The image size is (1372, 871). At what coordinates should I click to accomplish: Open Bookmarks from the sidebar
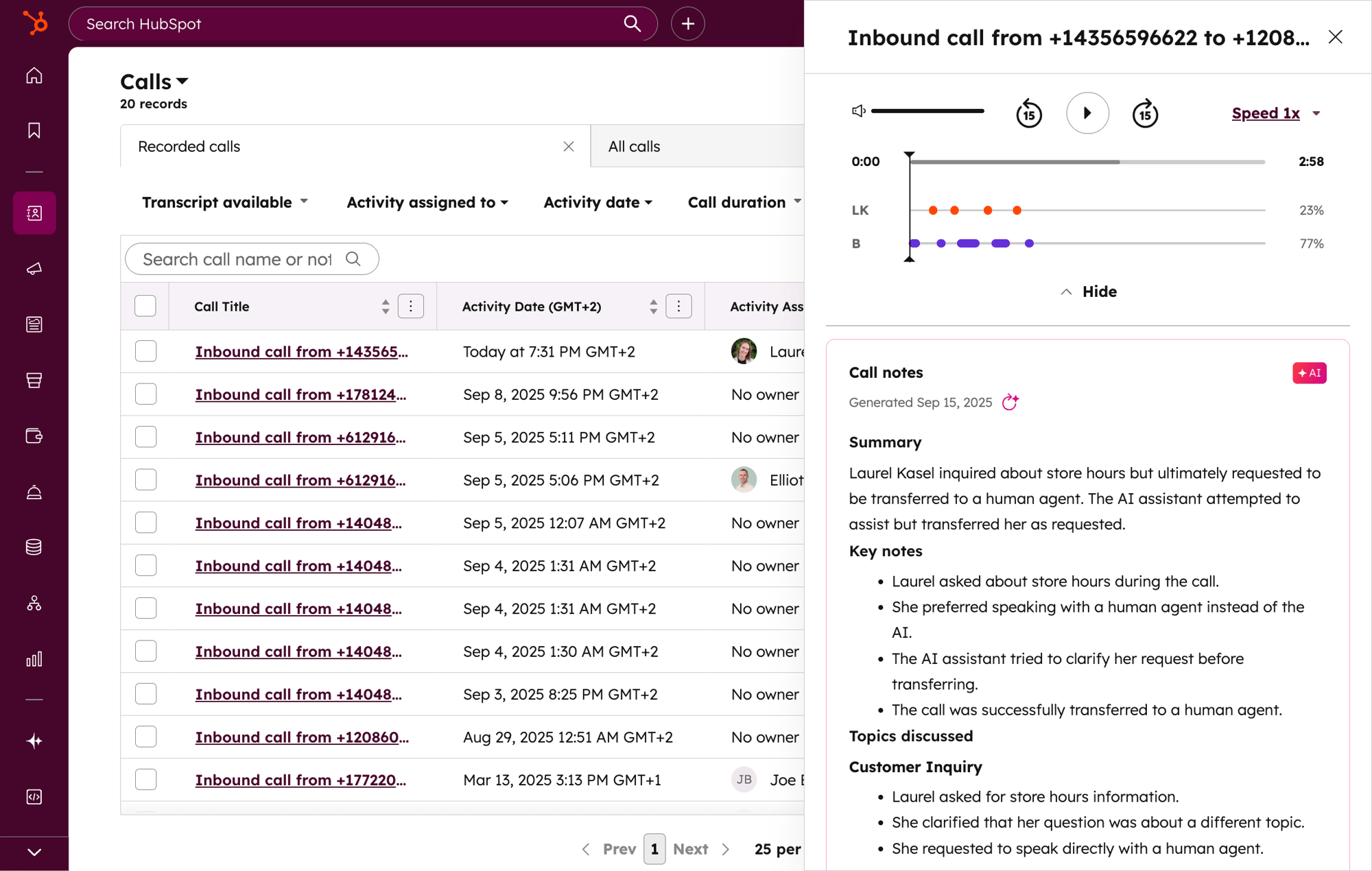[x=34, y=130]
